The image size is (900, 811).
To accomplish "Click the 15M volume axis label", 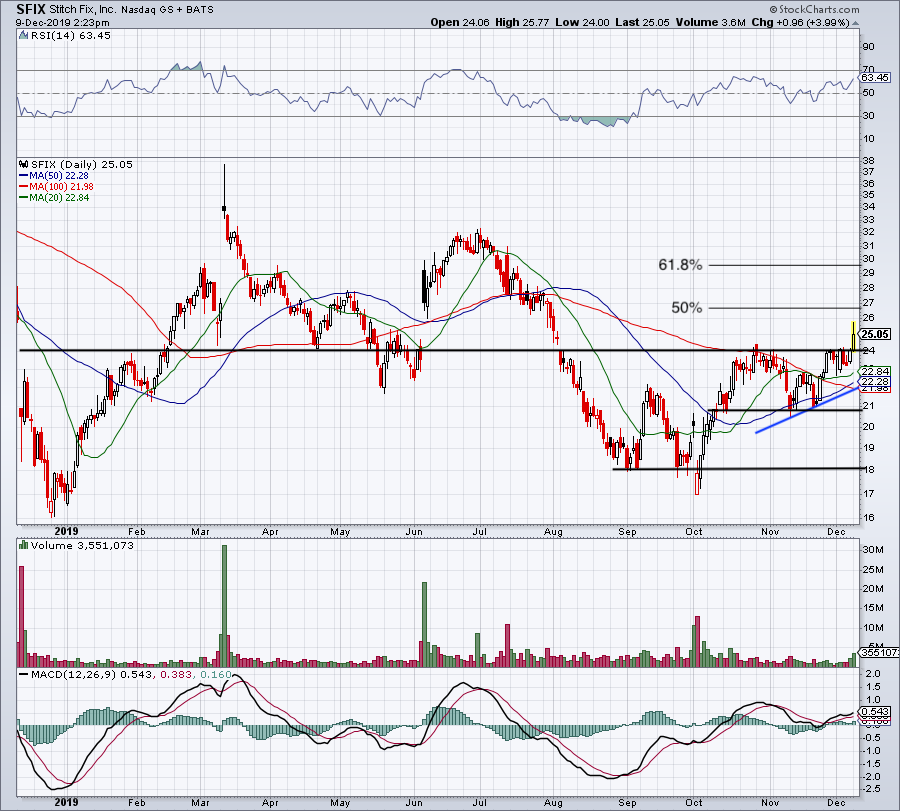I will pyautogui.click(x=872, y=608).
